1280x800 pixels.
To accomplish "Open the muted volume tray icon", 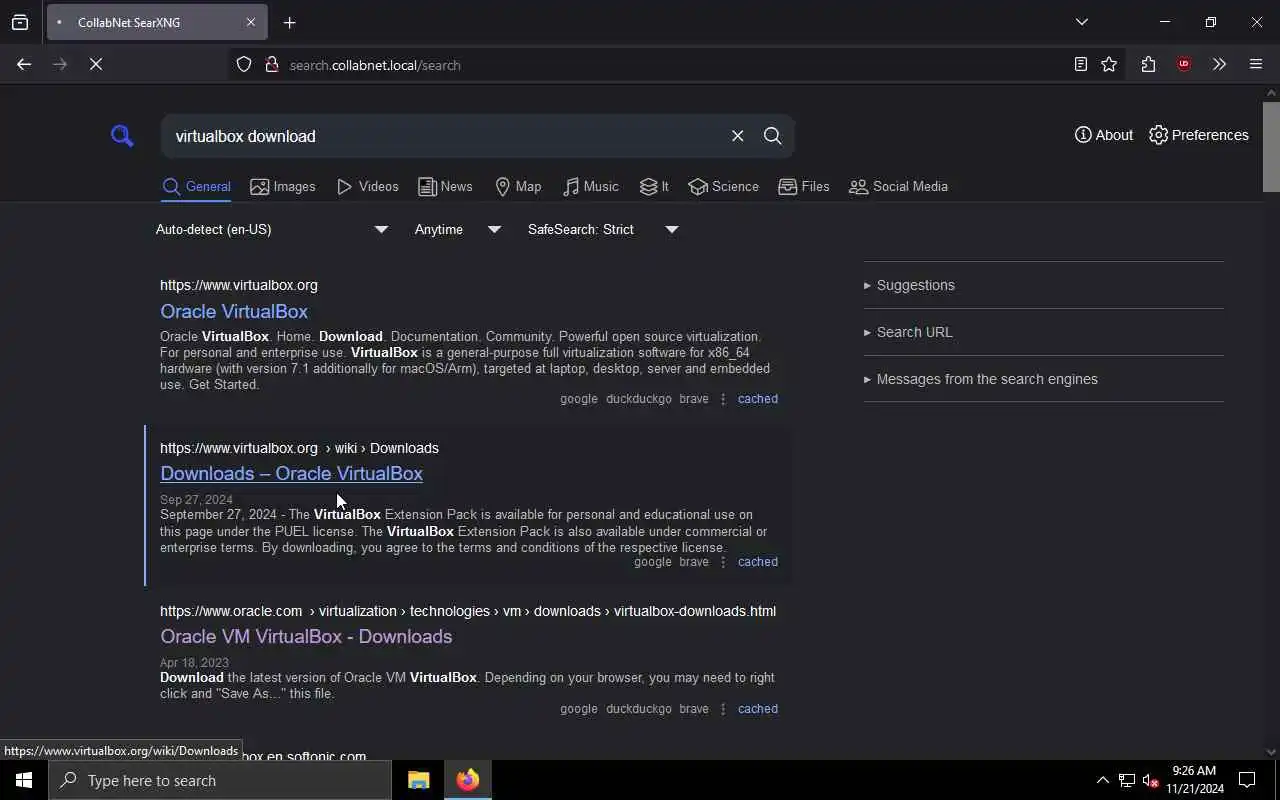I will click(x=1150, y=780).
